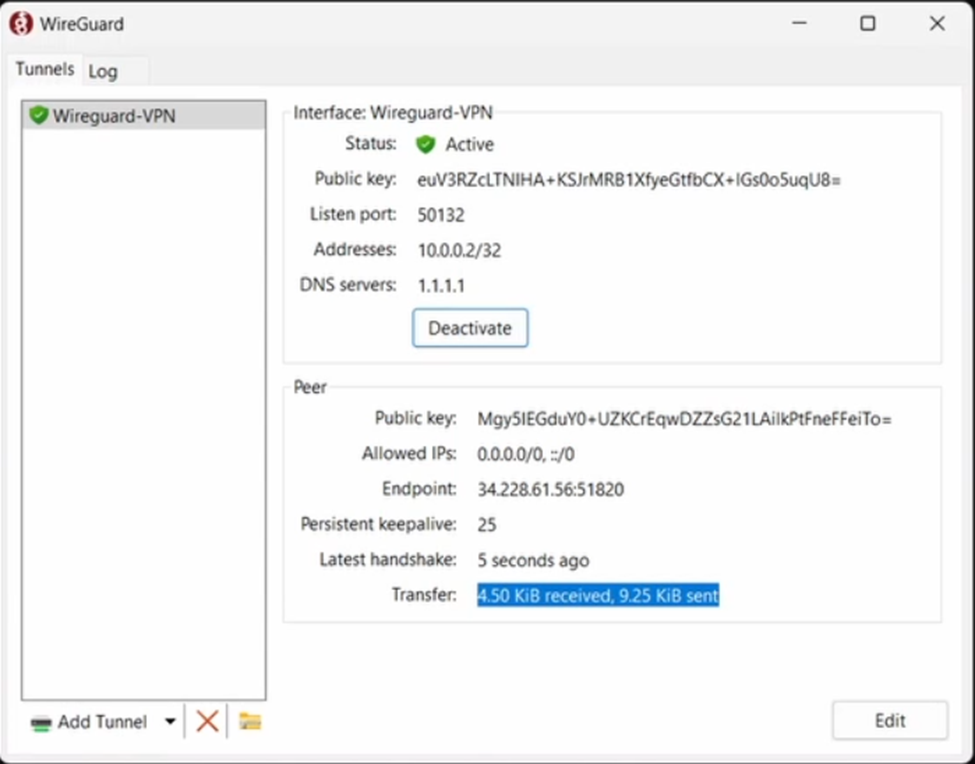Click the highlighted Transfer statistics text
975x764 pixels.
(x=598, y=596)
